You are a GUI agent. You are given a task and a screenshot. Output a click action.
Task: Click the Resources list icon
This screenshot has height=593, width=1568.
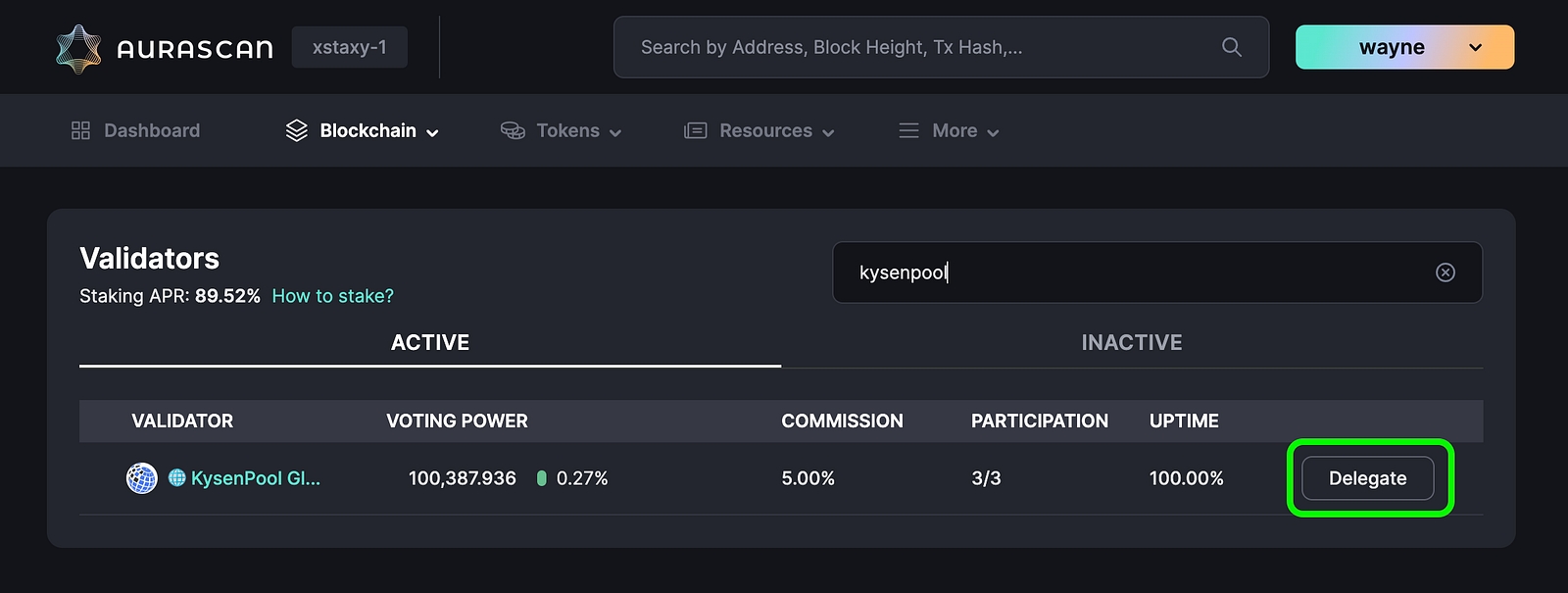point(695,130)
